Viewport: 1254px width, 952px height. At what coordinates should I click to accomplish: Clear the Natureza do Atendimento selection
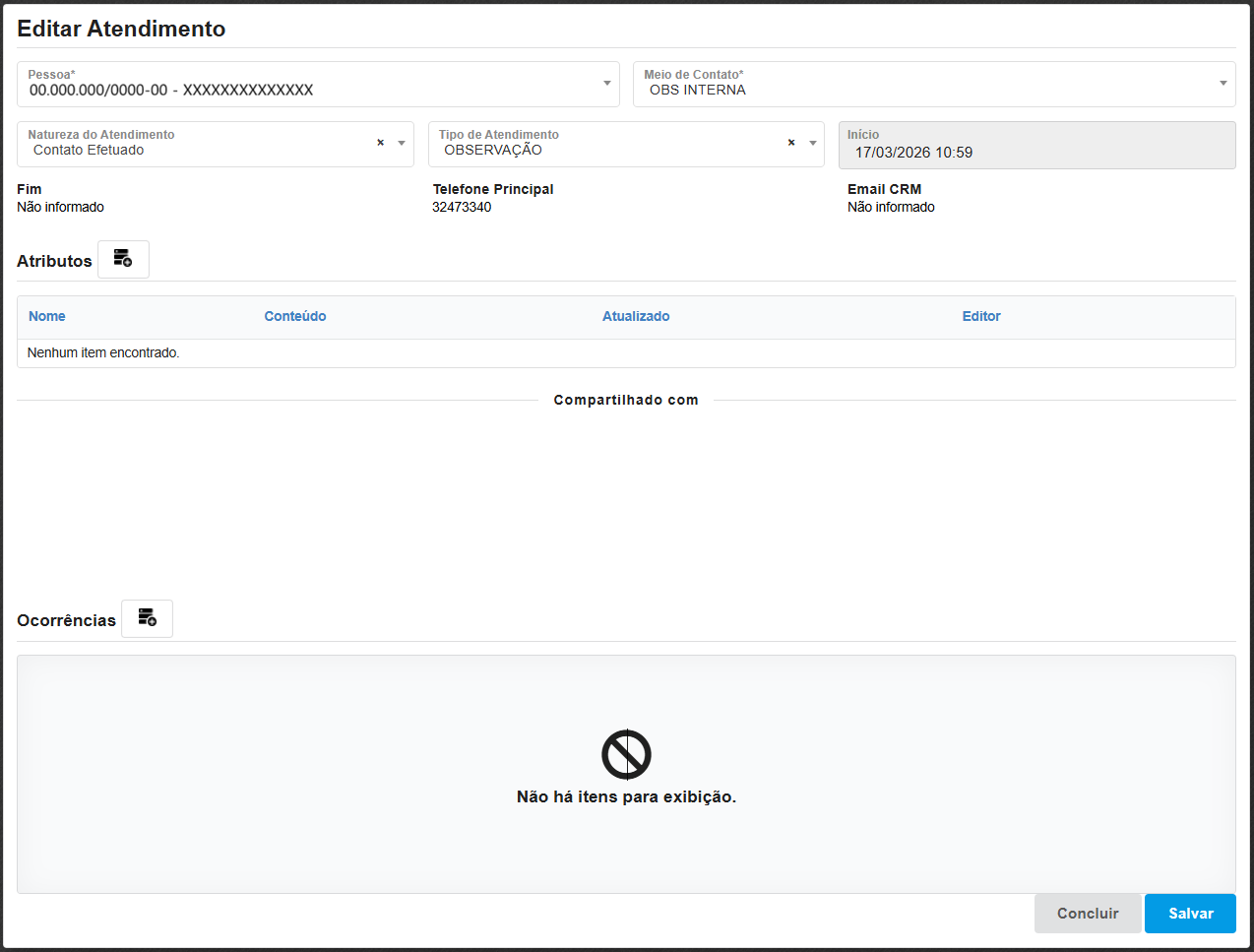pos(380,144)
